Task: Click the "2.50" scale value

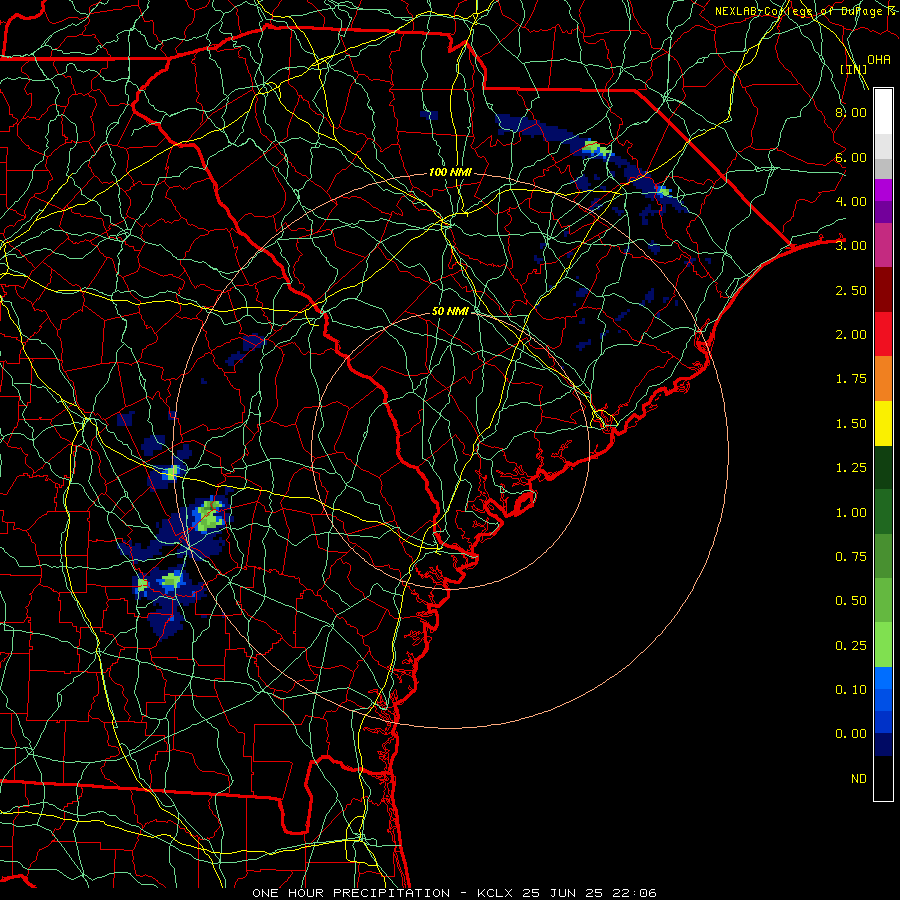Action: tap(851, 290)
